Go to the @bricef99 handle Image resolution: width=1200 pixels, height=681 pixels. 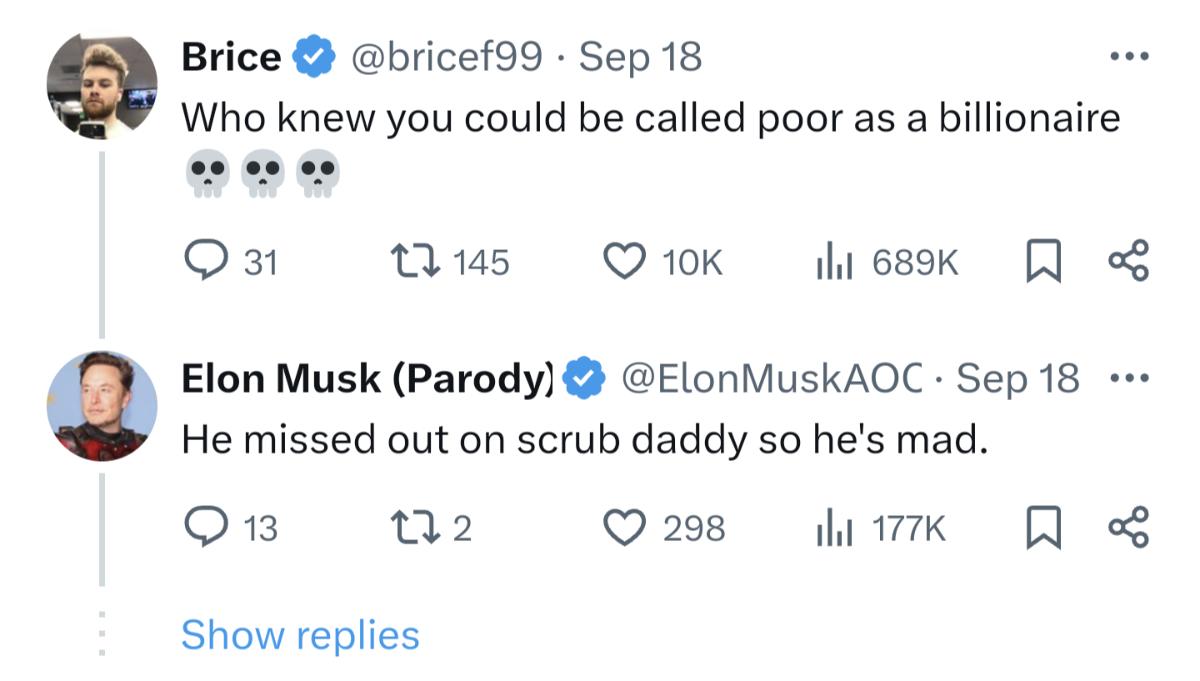point(446,57)
